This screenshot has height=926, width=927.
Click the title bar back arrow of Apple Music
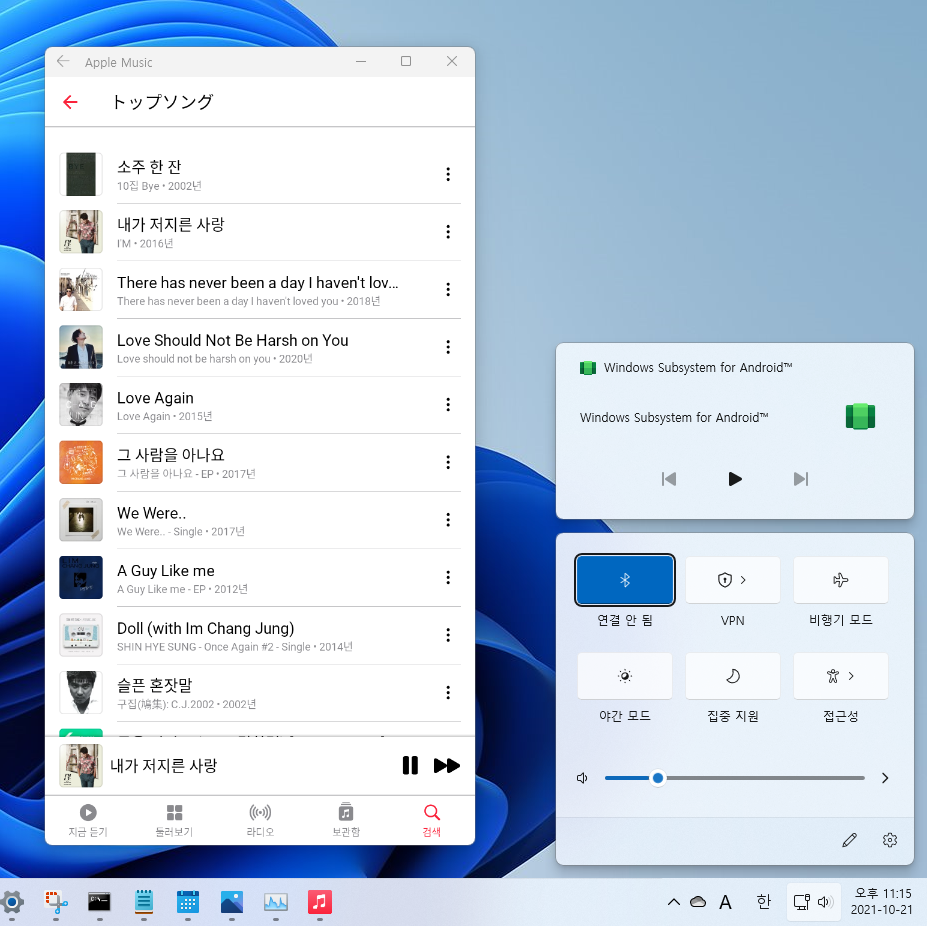pyautogui.click(x=63, y=61)
